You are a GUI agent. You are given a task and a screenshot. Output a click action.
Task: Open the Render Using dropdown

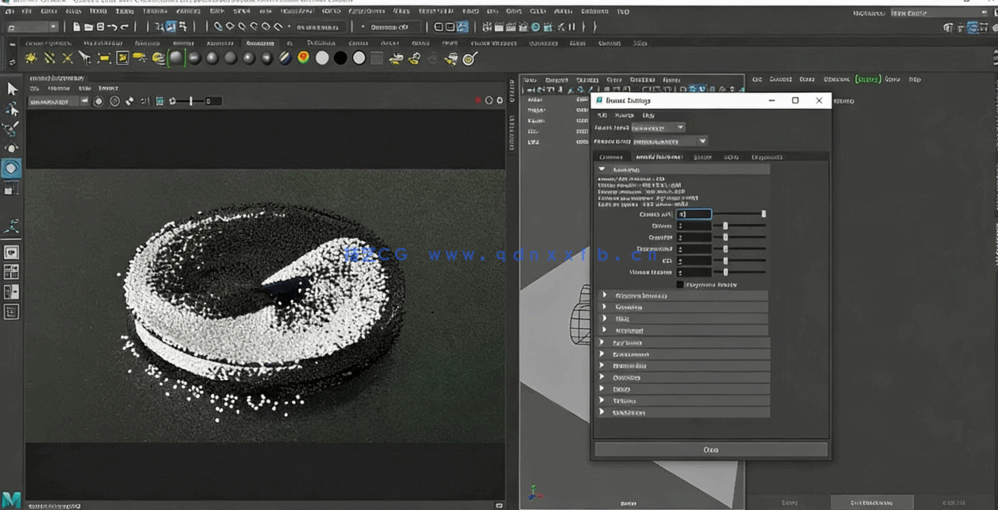pyautogui.click(x=670, y=142)
